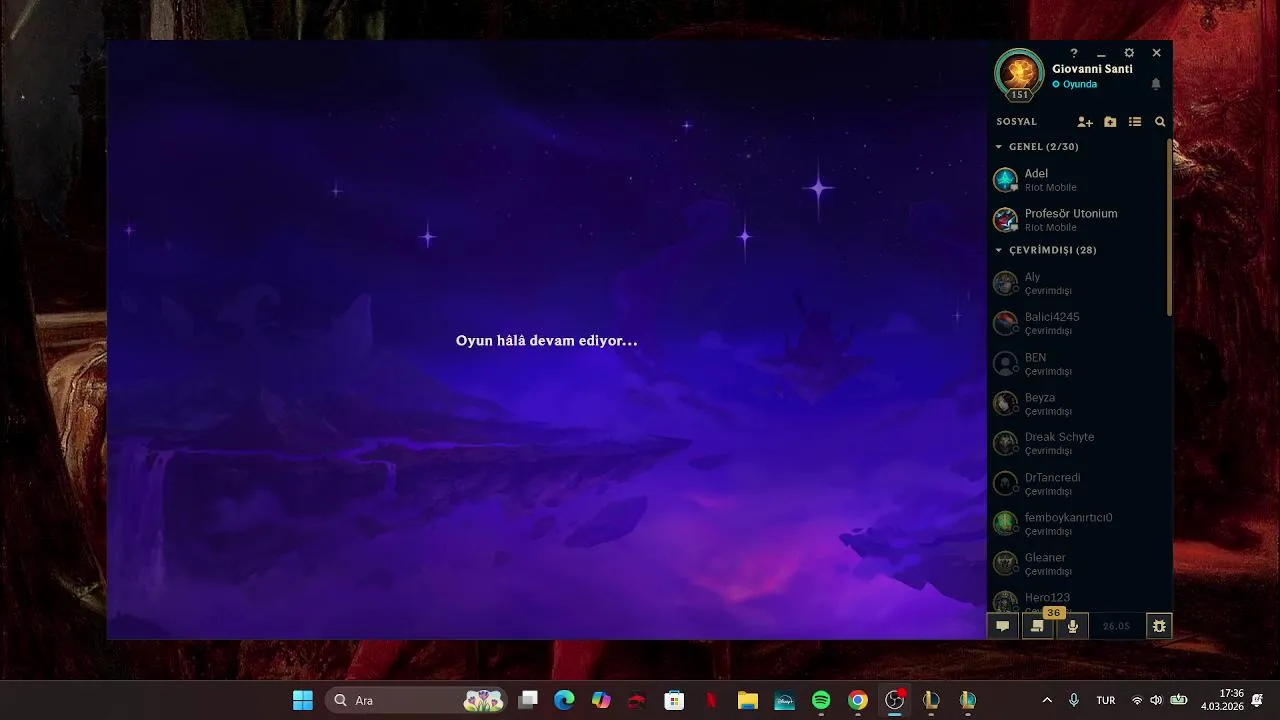This screenshot has height=720, width=1280.
Task: Select offline friend Beyza
Action: (x=1077, y=404)
